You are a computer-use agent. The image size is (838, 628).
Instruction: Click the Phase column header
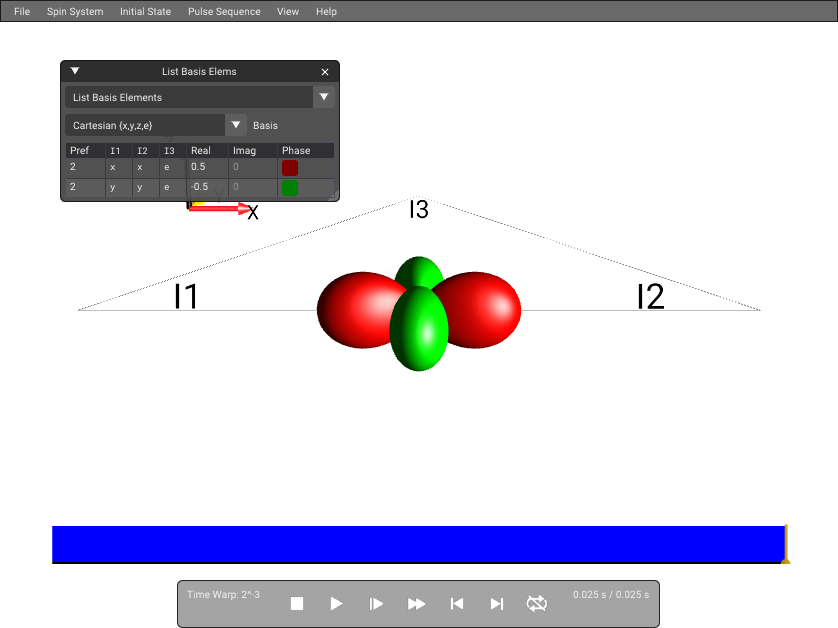point(296,151)
